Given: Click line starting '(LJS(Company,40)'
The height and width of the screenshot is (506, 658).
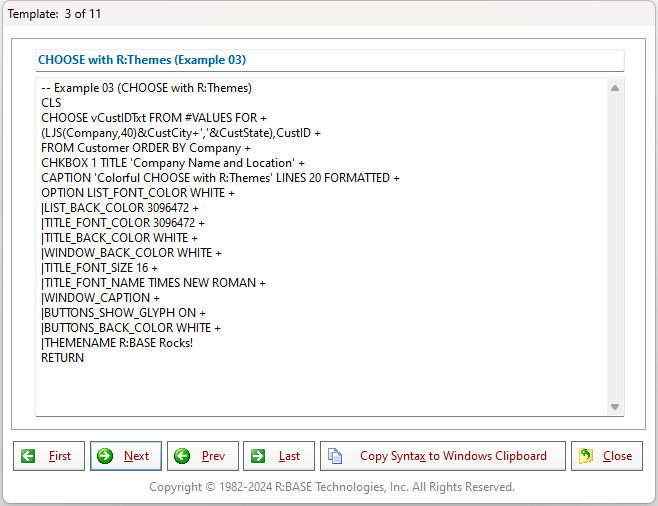Looking at the screenshot, I should tap(181, 133).
